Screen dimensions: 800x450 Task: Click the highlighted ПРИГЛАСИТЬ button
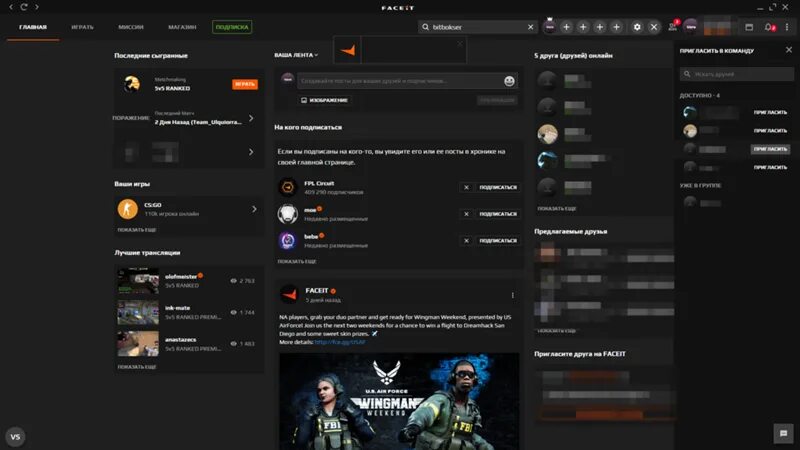(x=770, y=149)
